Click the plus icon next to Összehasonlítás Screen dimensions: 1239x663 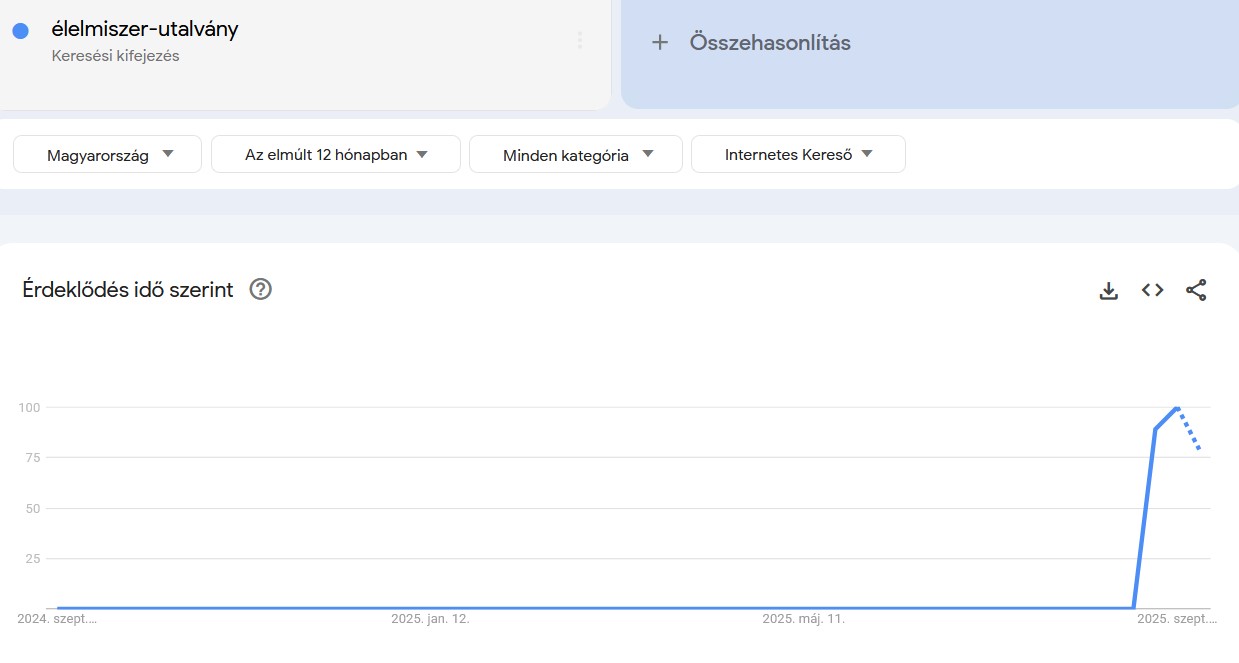coord(660,42)
